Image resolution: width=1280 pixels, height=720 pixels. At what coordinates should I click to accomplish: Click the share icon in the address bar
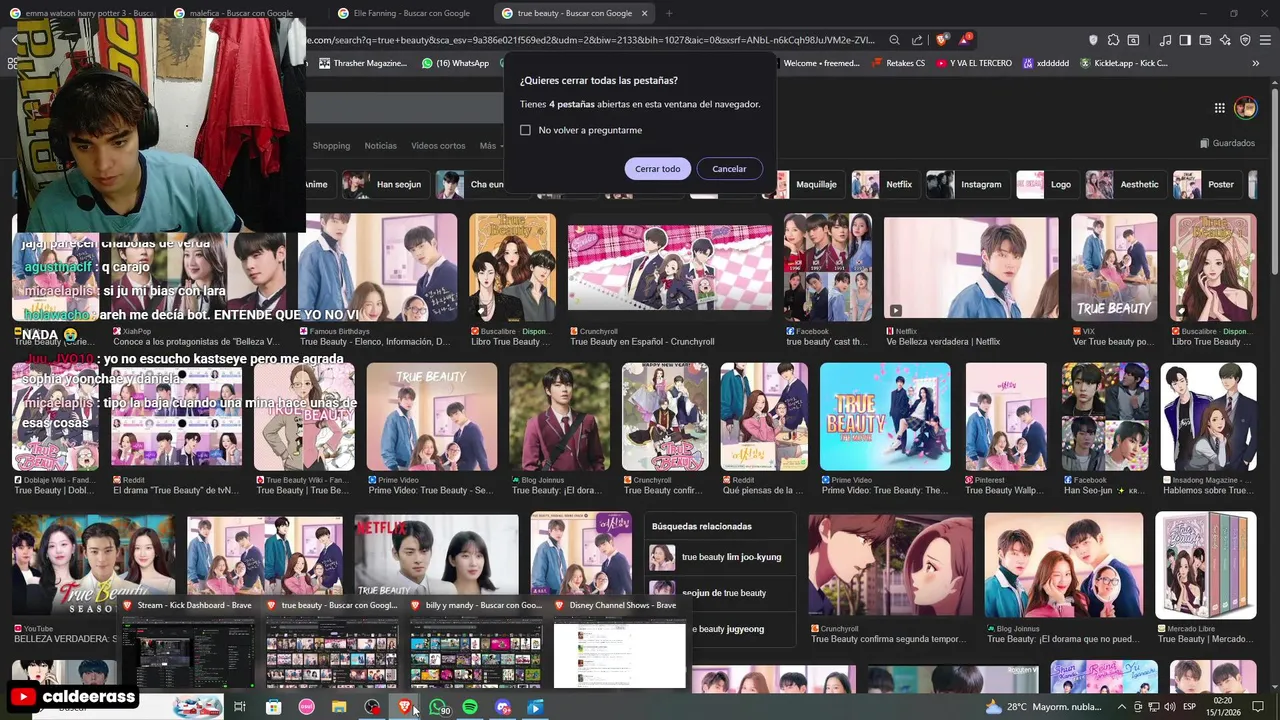pos(917,40)
